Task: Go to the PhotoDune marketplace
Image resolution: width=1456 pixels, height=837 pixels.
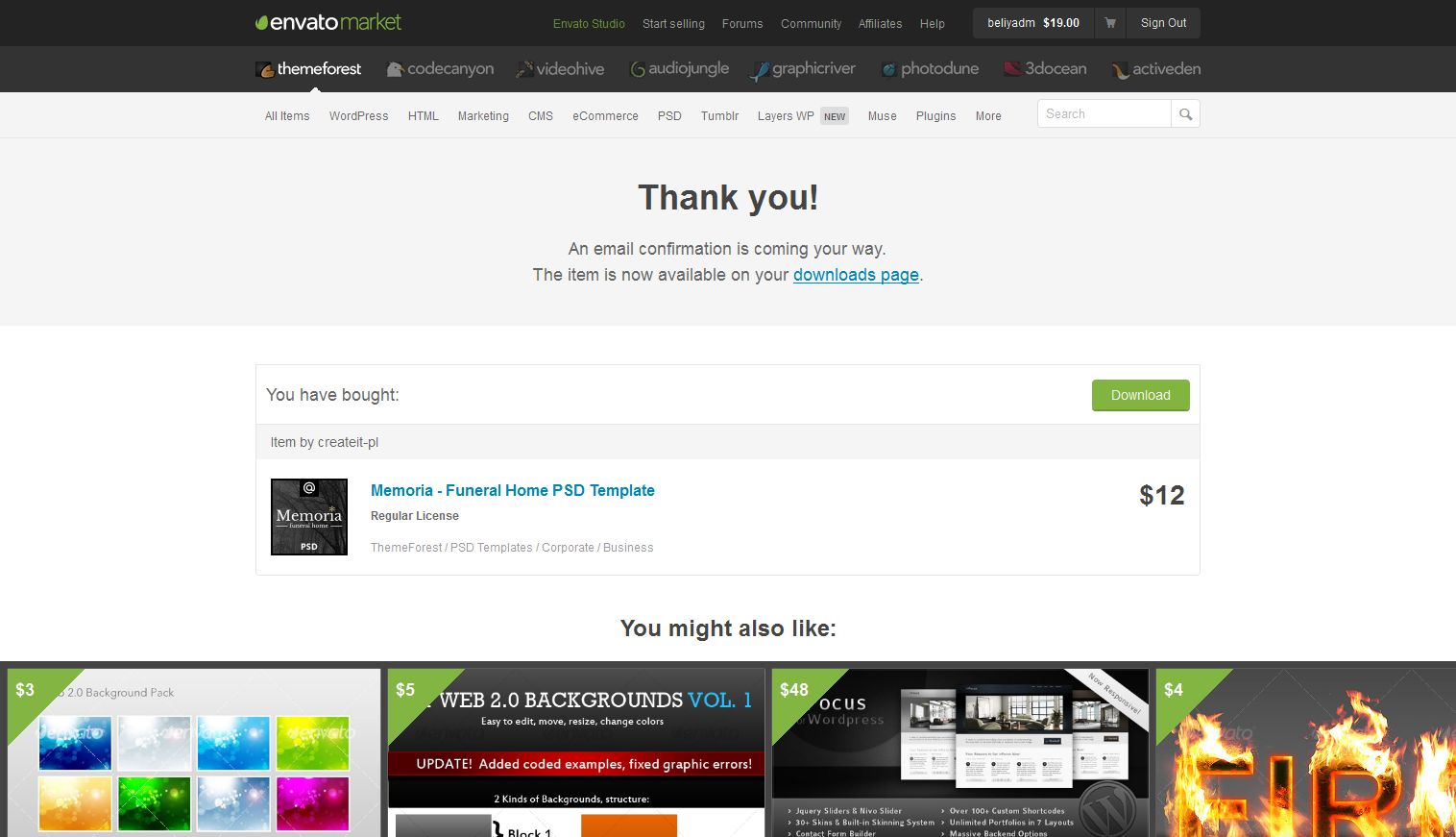Action: click(x=930, y=69)
